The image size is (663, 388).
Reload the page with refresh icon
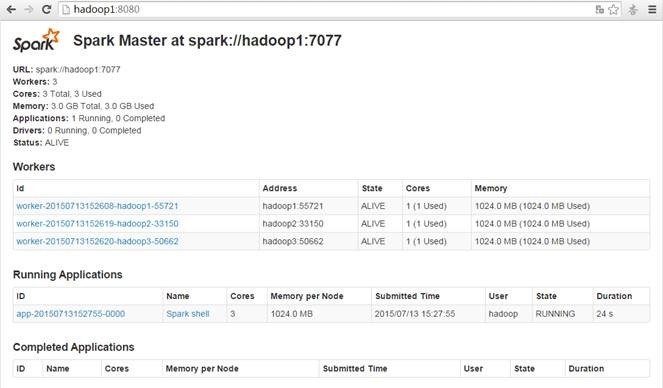tap(46, 9)
